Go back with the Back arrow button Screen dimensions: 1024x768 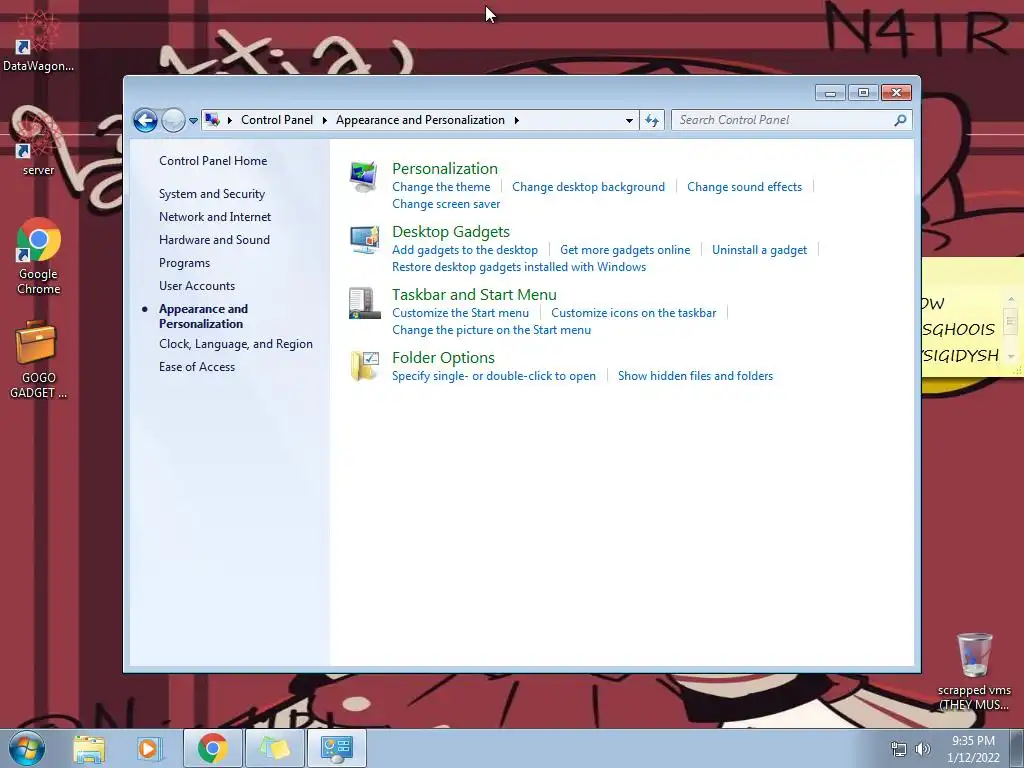click(145, 120)
